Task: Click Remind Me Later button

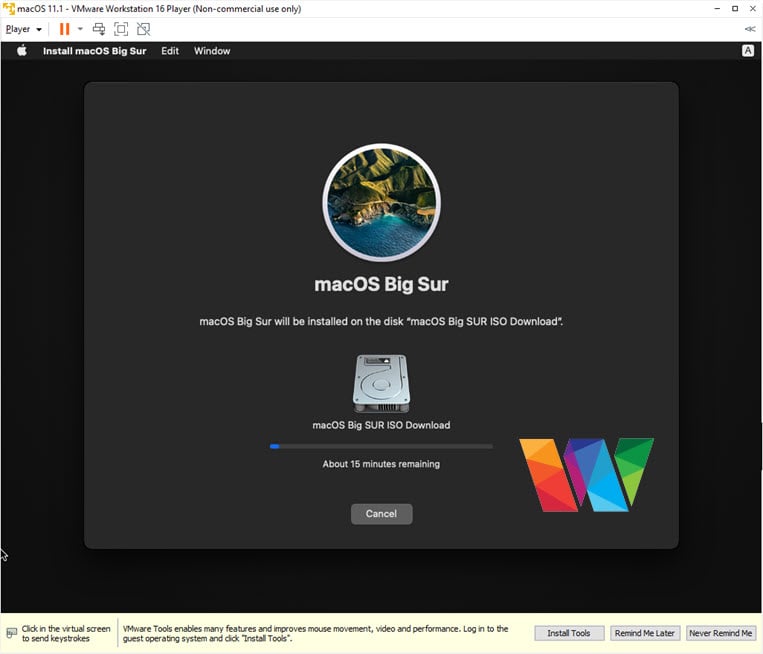Action: pos(645,633)
